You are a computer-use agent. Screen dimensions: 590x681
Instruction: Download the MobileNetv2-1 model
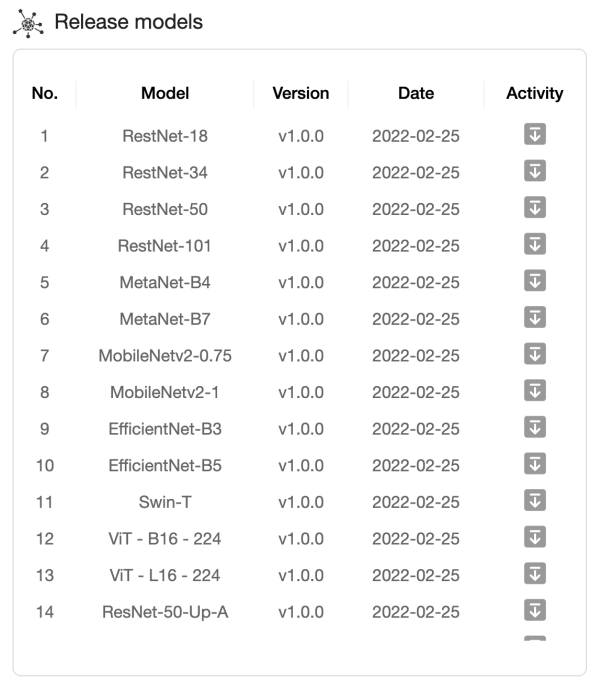(535, 390)
